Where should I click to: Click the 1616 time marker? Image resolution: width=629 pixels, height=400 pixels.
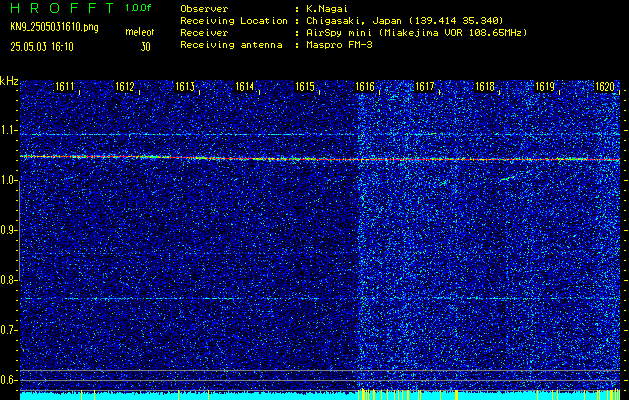pos(365,86)
